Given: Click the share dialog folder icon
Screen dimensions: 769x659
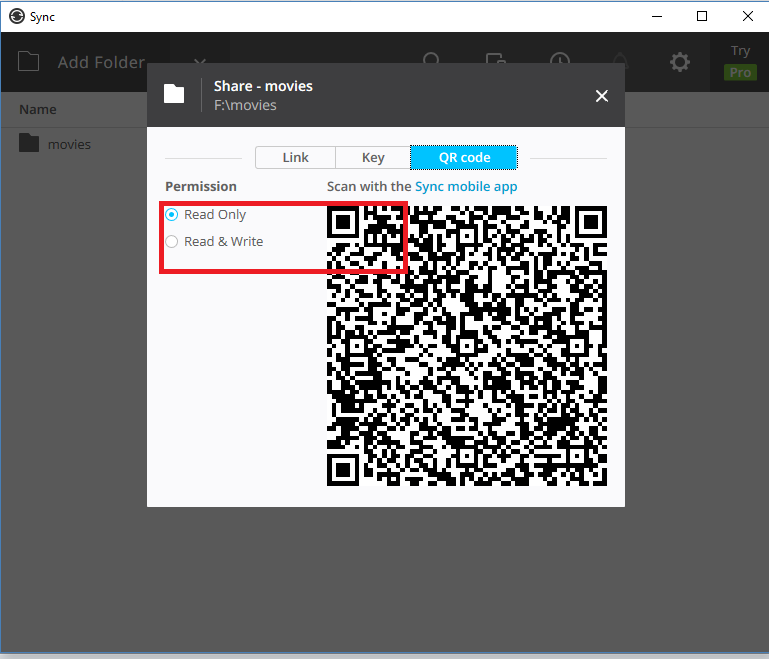Looking at the screenshot, I should pos(174,94).
